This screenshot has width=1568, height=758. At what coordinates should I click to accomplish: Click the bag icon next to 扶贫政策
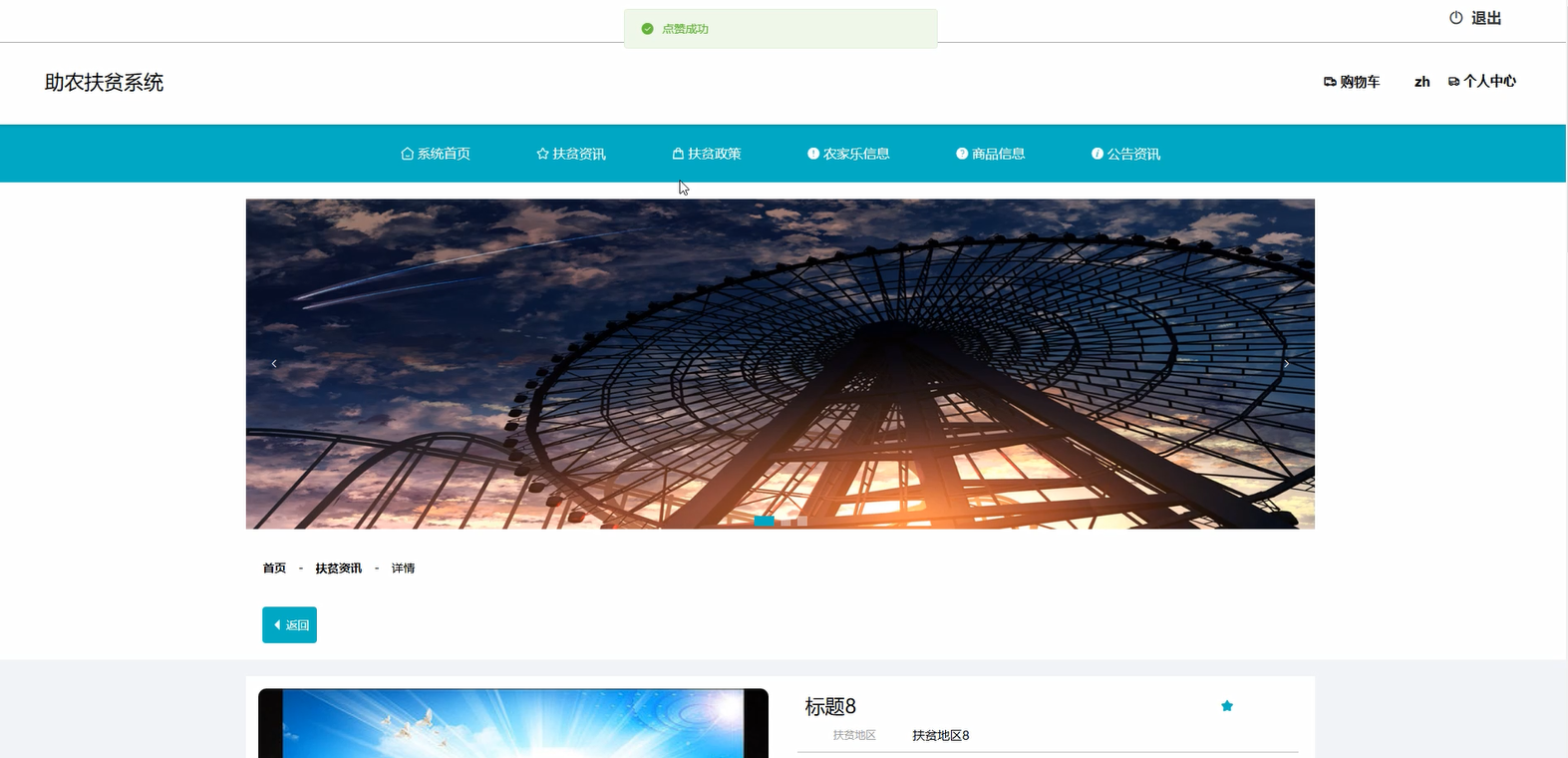coord(678,154)
